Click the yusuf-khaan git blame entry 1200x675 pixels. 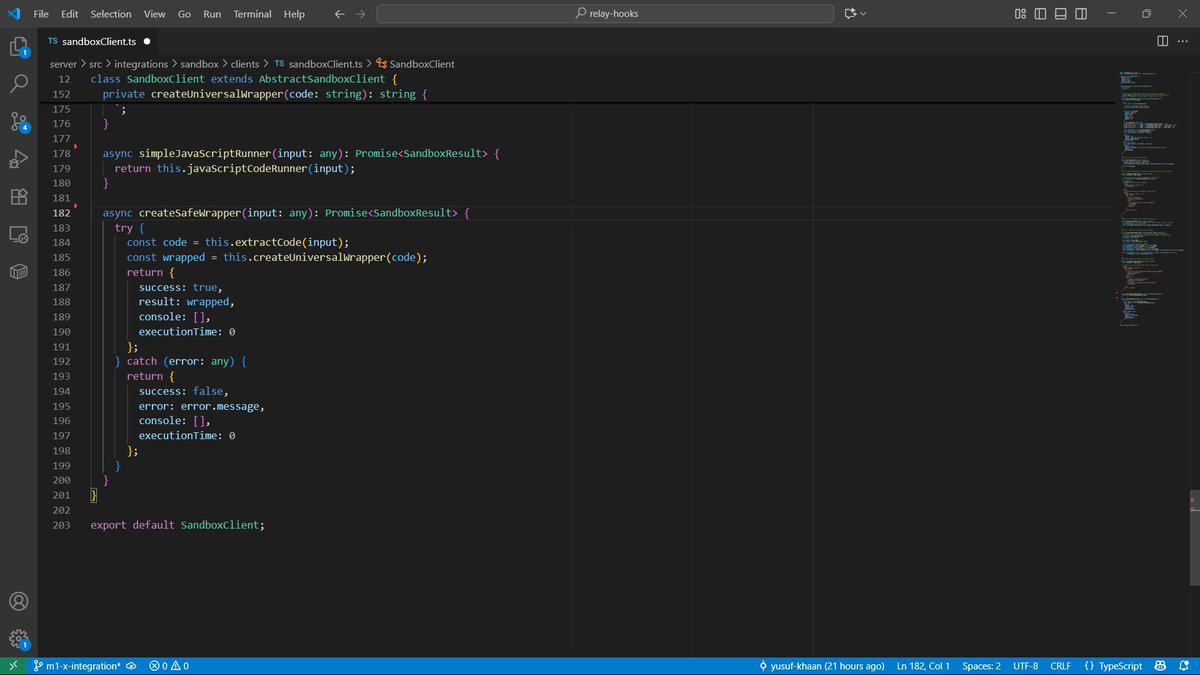coord(822,665)
